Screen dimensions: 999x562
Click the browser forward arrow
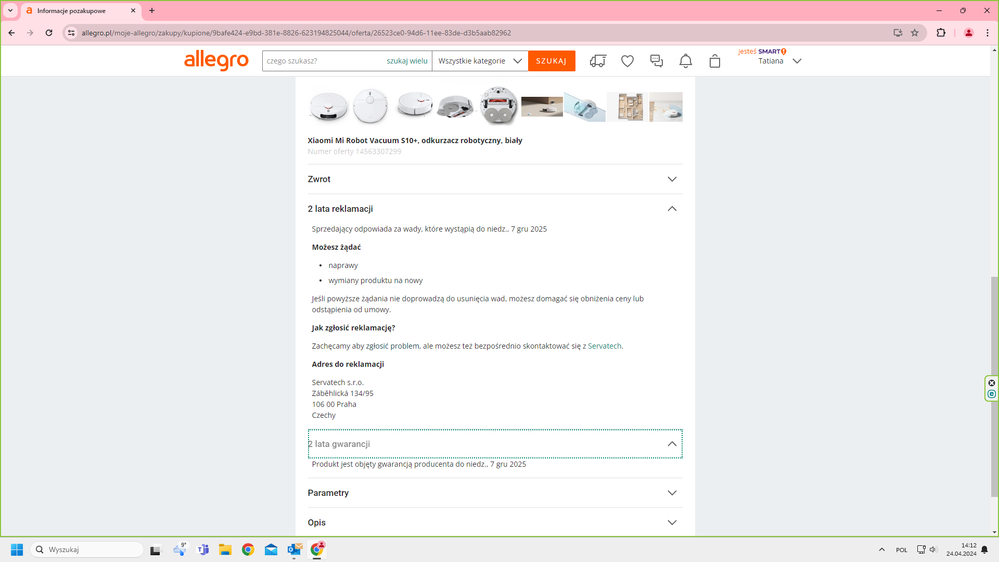[29, 32]
